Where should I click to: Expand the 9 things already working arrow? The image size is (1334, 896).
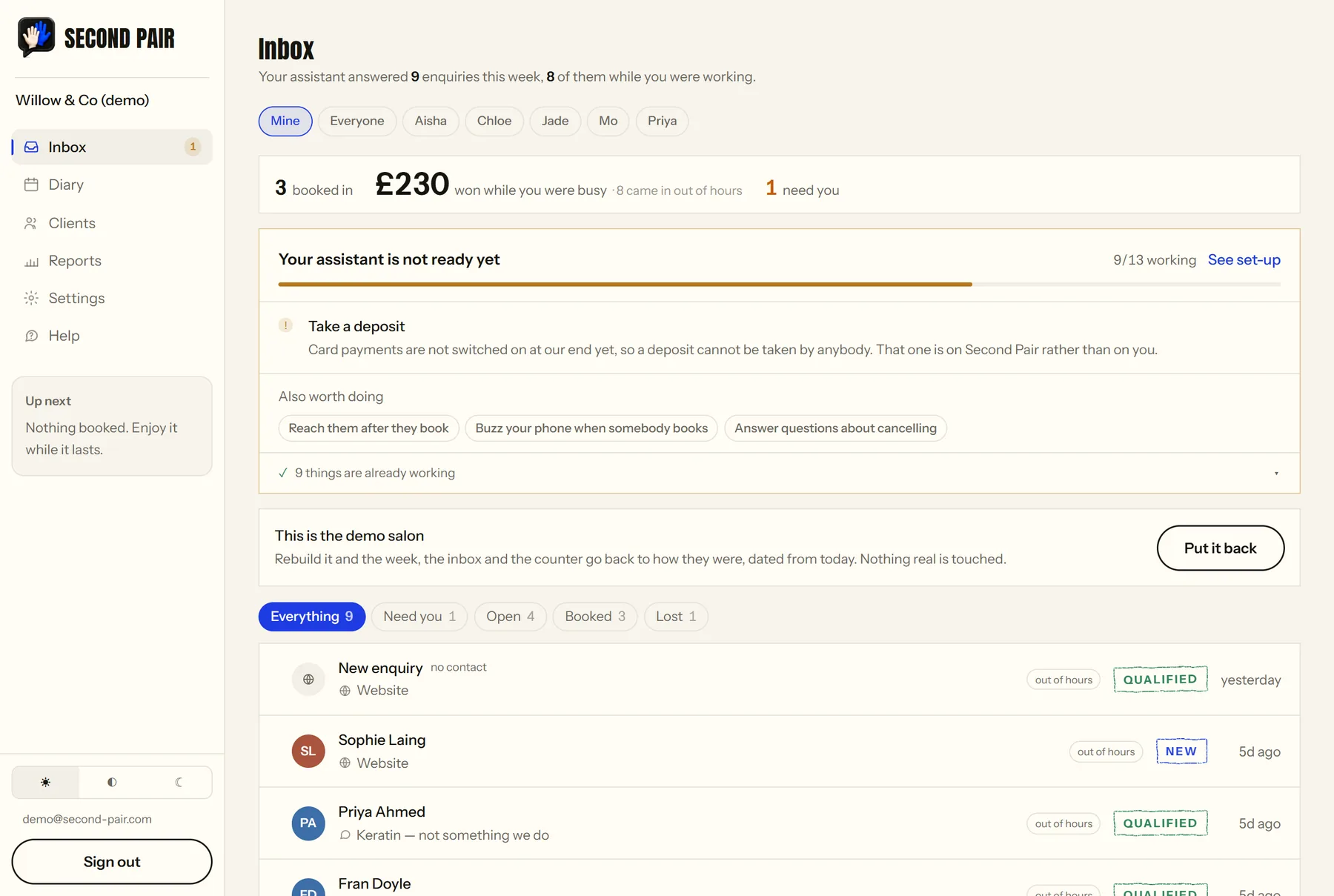click(1276, 474)
